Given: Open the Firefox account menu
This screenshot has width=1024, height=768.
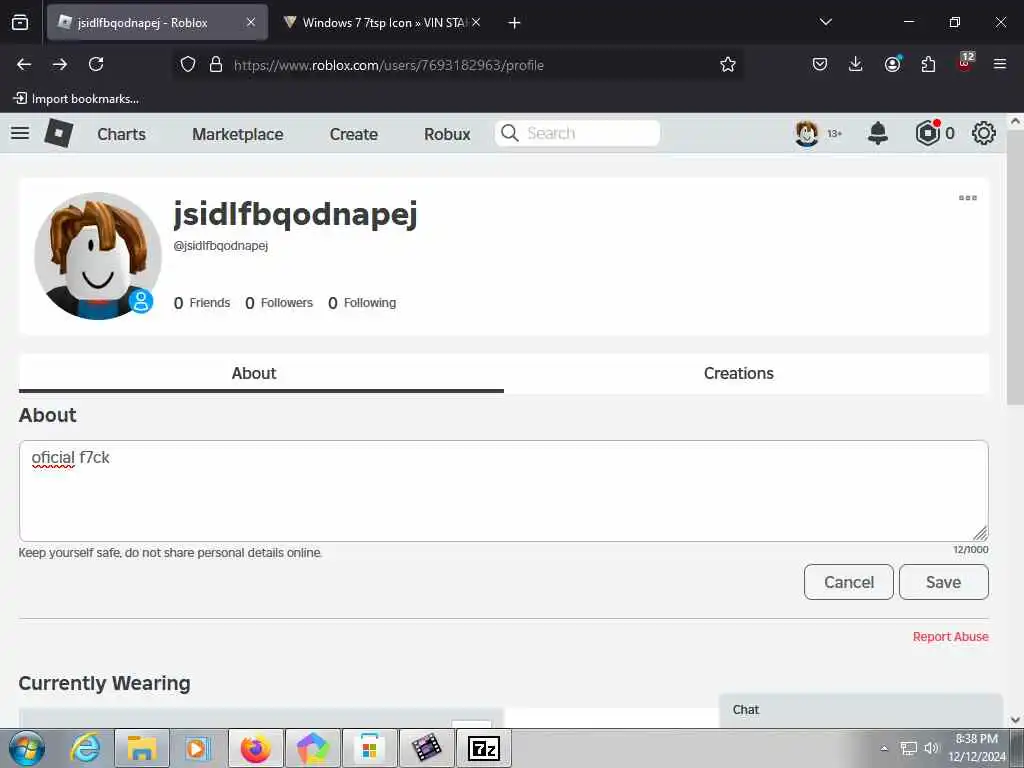Looking at the screenshot, I should pos(892,64).
